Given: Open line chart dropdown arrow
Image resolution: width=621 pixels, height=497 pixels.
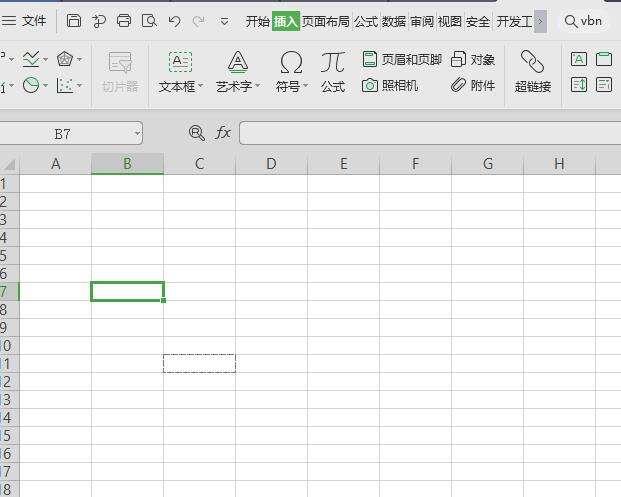Looking at the screenshot, I should click(45, 59).
